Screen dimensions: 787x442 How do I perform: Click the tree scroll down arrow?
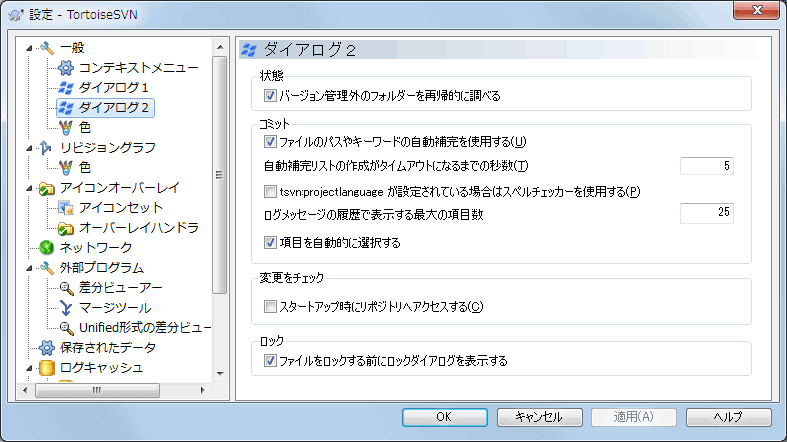[220, 373]
